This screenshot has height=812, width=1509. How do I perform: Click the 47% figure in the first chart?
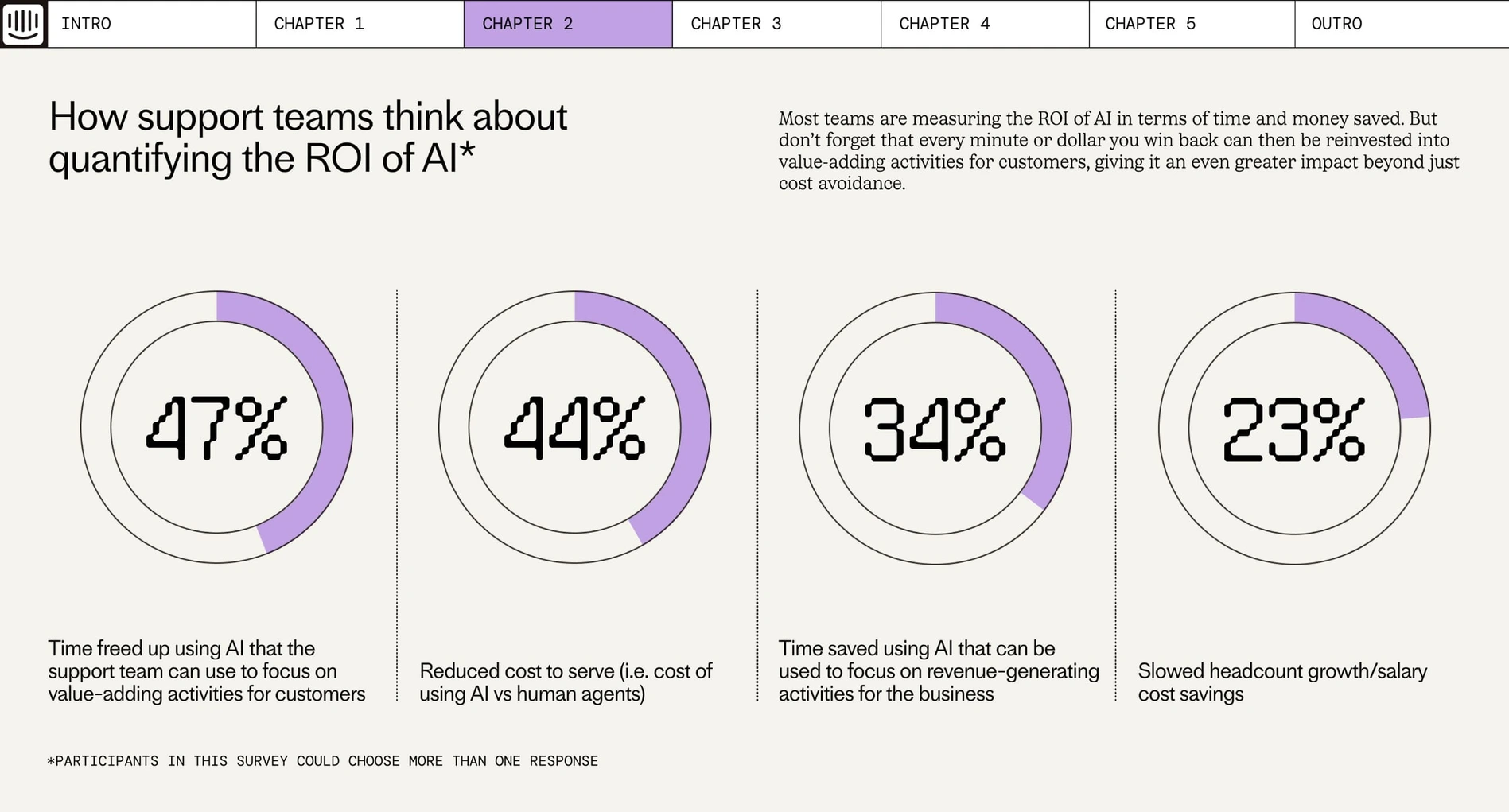(x=216, y=429)
